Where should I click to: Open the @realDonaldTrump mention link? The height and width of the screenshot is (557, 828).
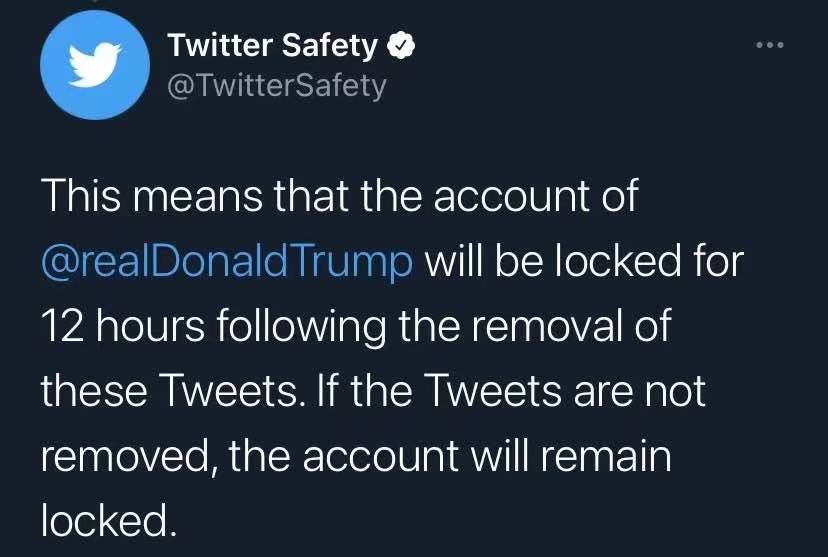(x=227, y=261)
